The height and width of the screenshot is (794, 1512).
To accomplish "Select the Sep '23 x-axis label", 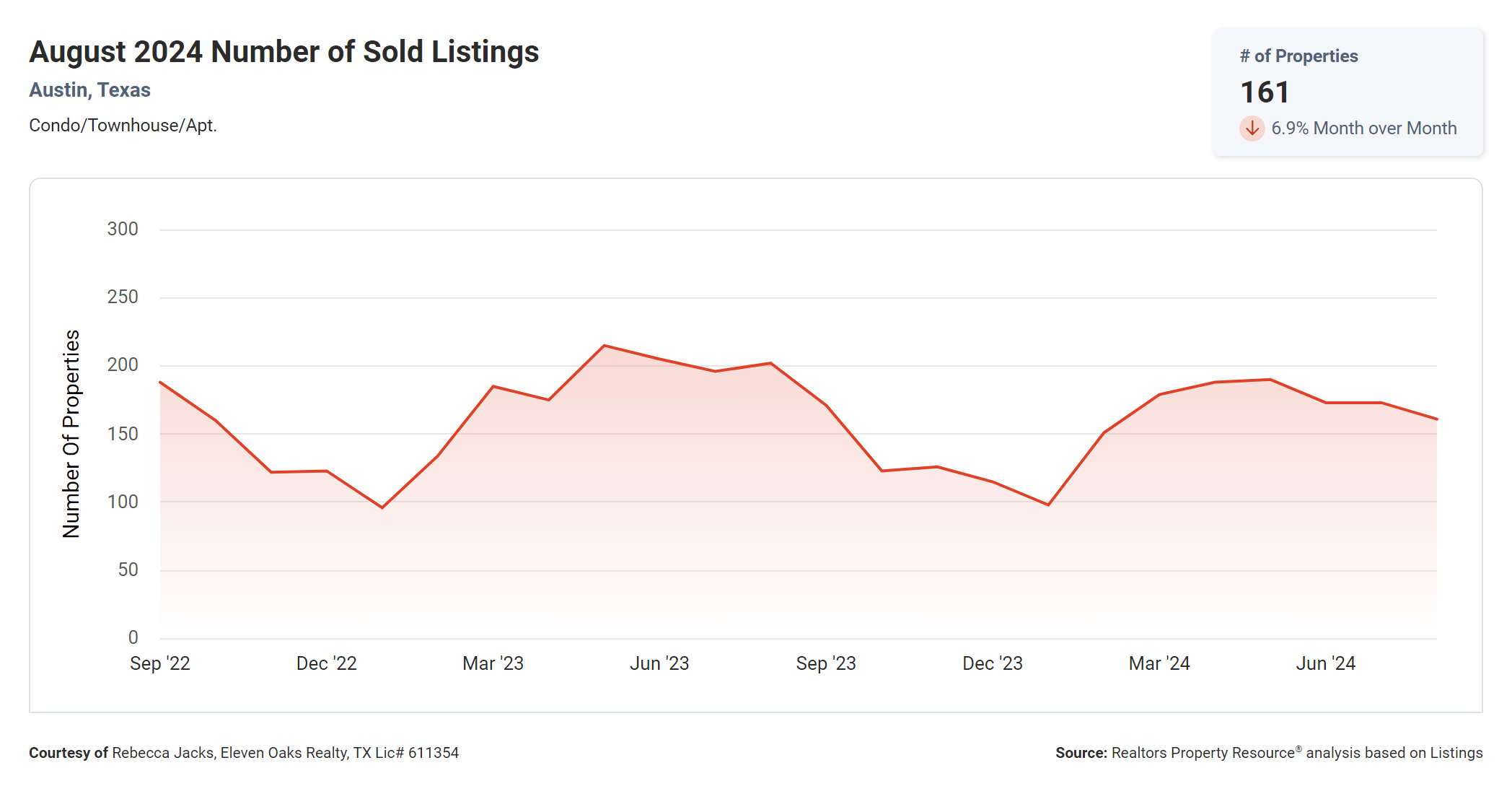I will pos(826,663).
